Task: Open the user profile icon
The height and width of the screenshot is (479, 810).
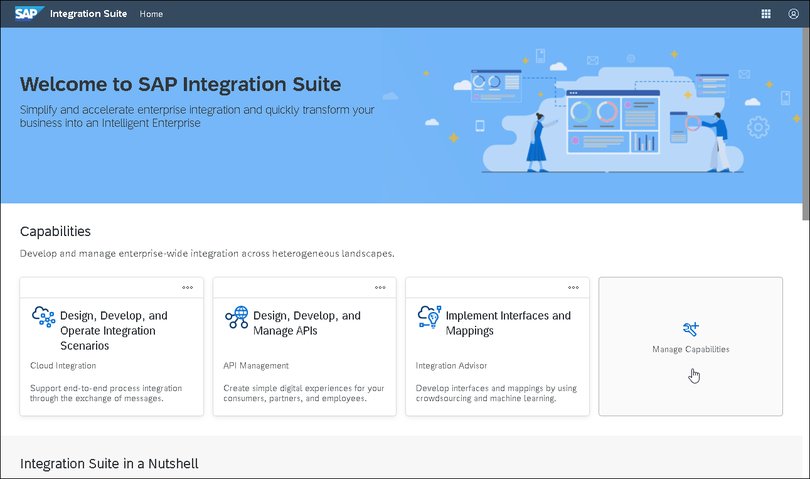Action: [793, 14]
